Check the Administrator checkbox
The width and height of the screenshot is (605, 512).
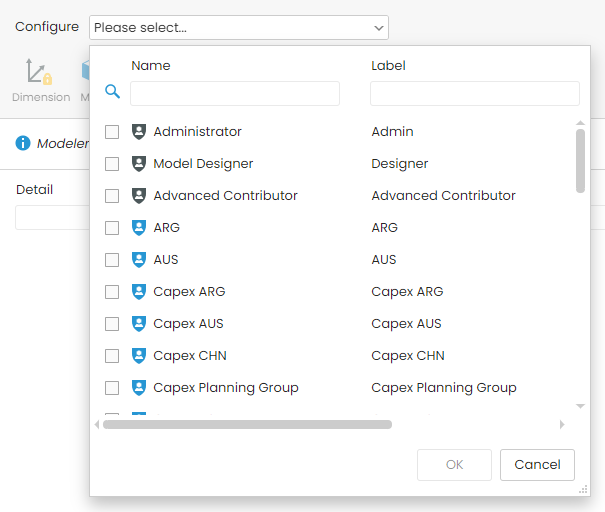tap(112, 132)
